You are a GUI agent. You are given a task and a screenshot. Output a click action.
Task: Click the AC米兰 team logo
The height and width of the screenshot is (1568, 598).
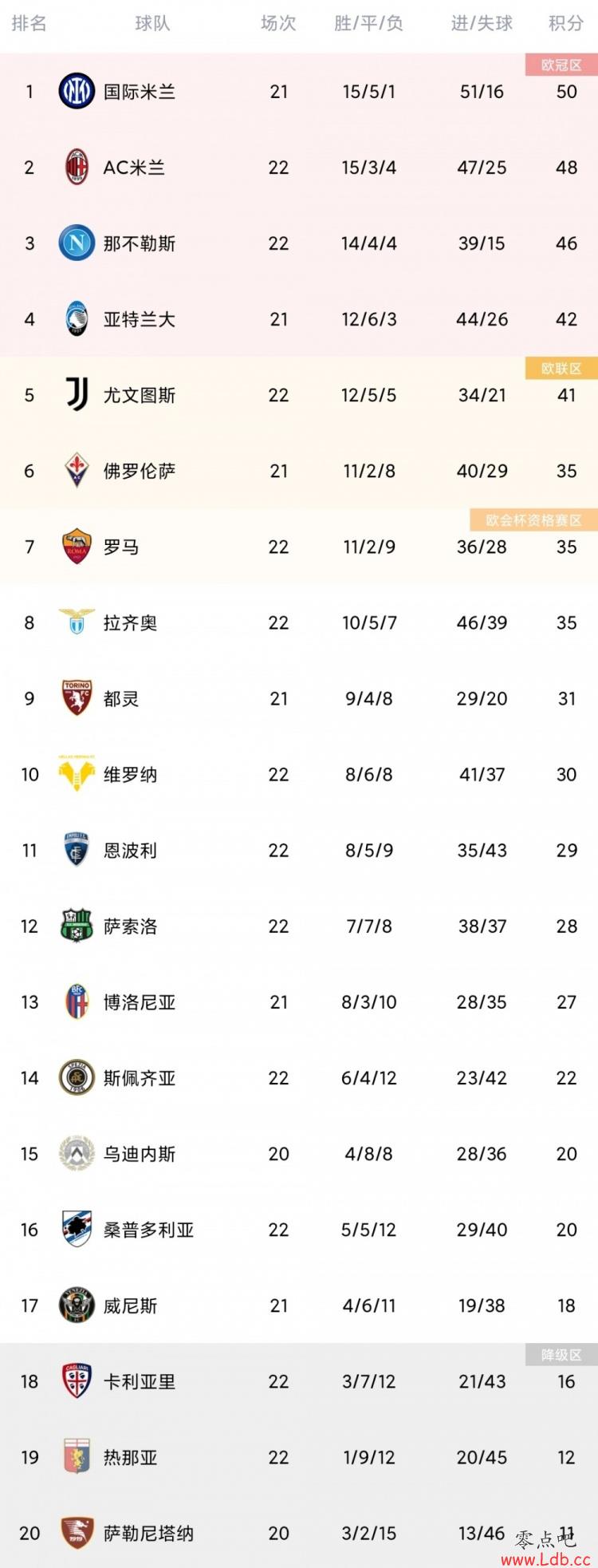pyautogui.click(x=77, y=168)
